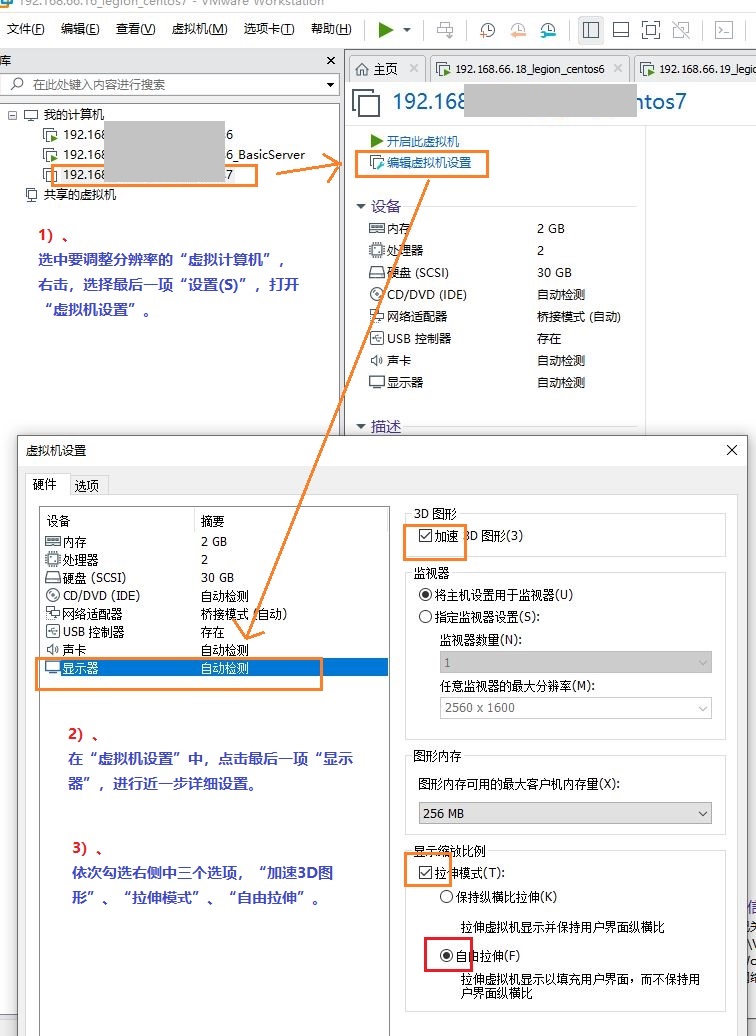The image size is (756, 1036).
Task: Click 桥接模式 (自动) value in summary panel
Action: [x=579, y=316]
